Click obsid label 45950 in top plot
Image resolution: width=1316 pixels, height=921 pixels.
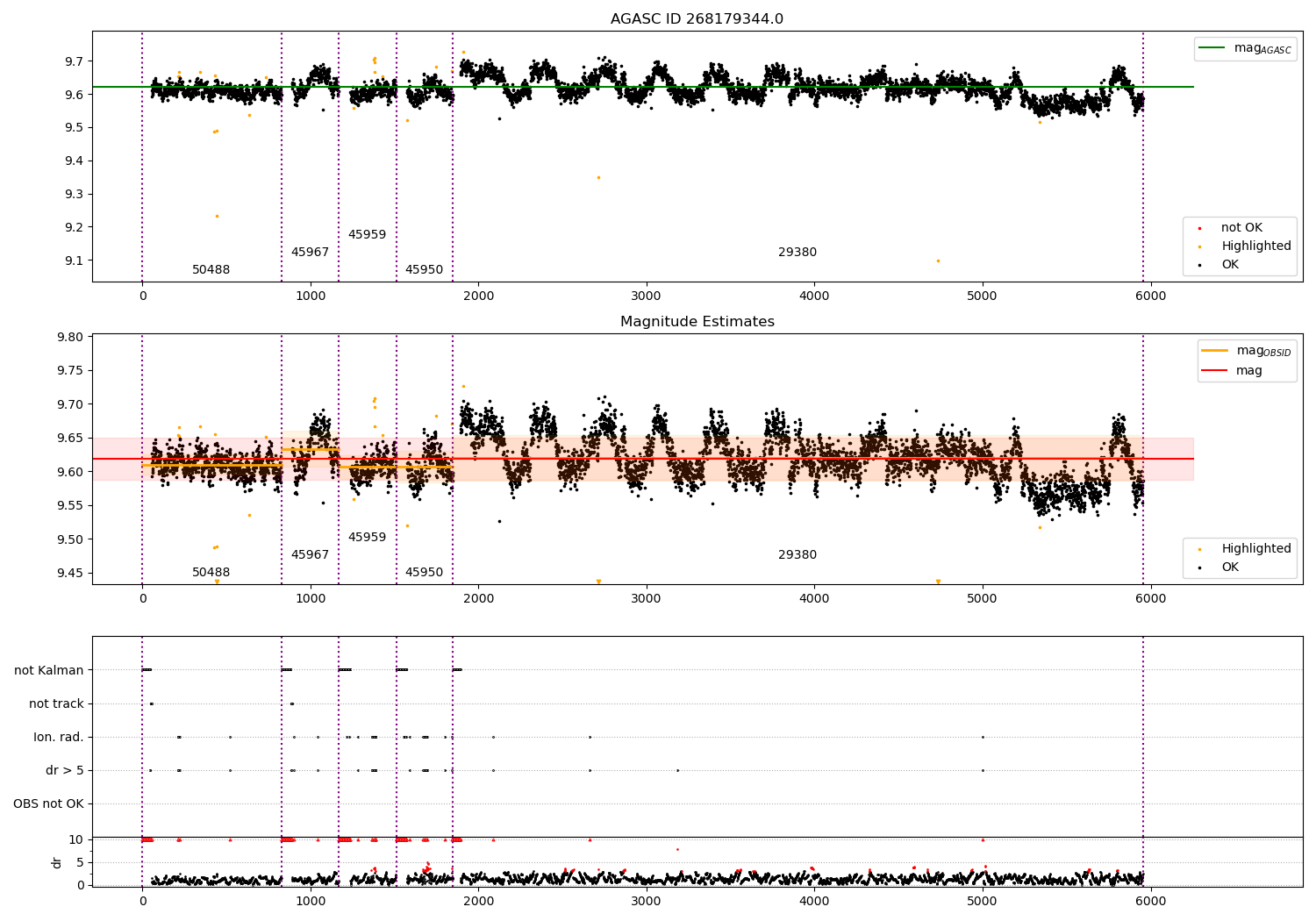pos(424,270)
